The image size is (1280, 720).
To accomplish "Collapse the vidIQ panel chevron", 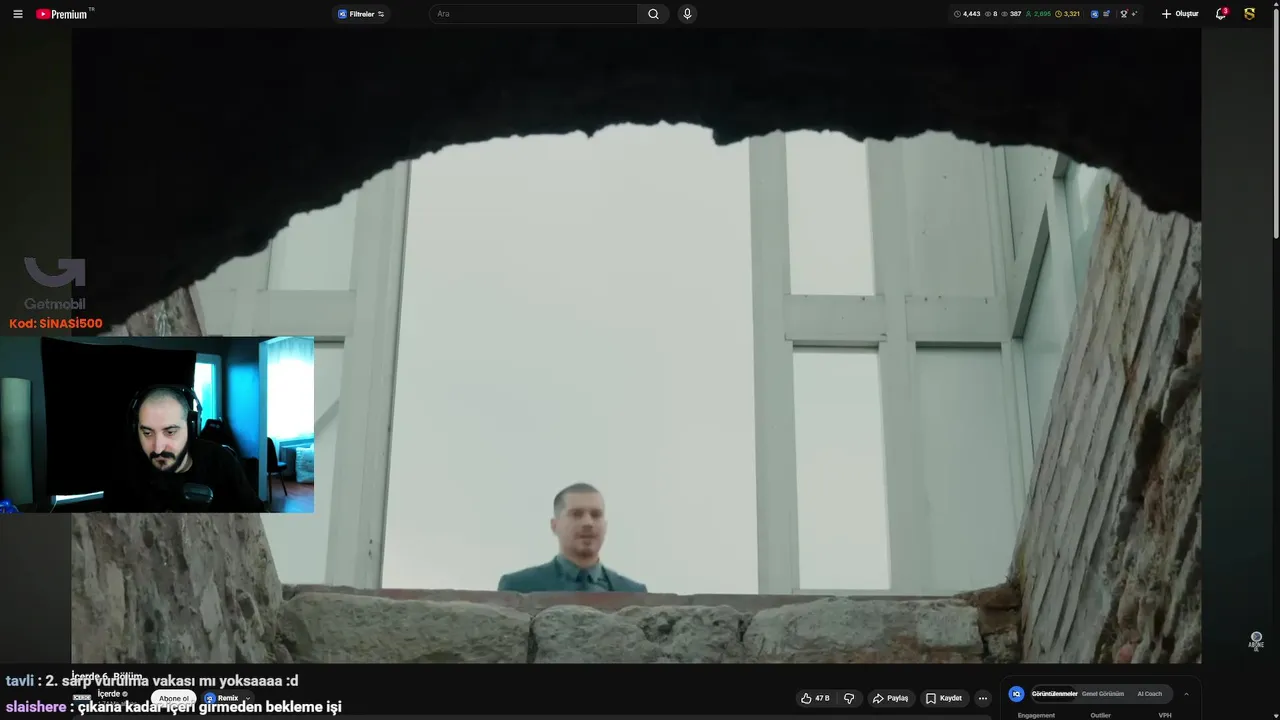I will tap(1187, 694).
